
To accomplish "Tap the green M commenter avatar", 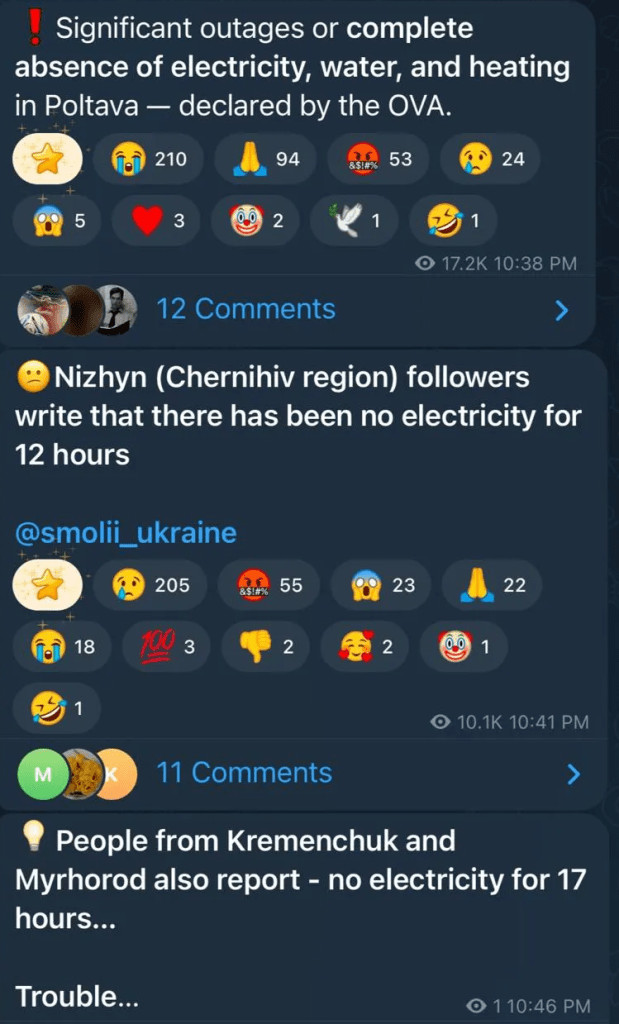I will coord(42,773).
